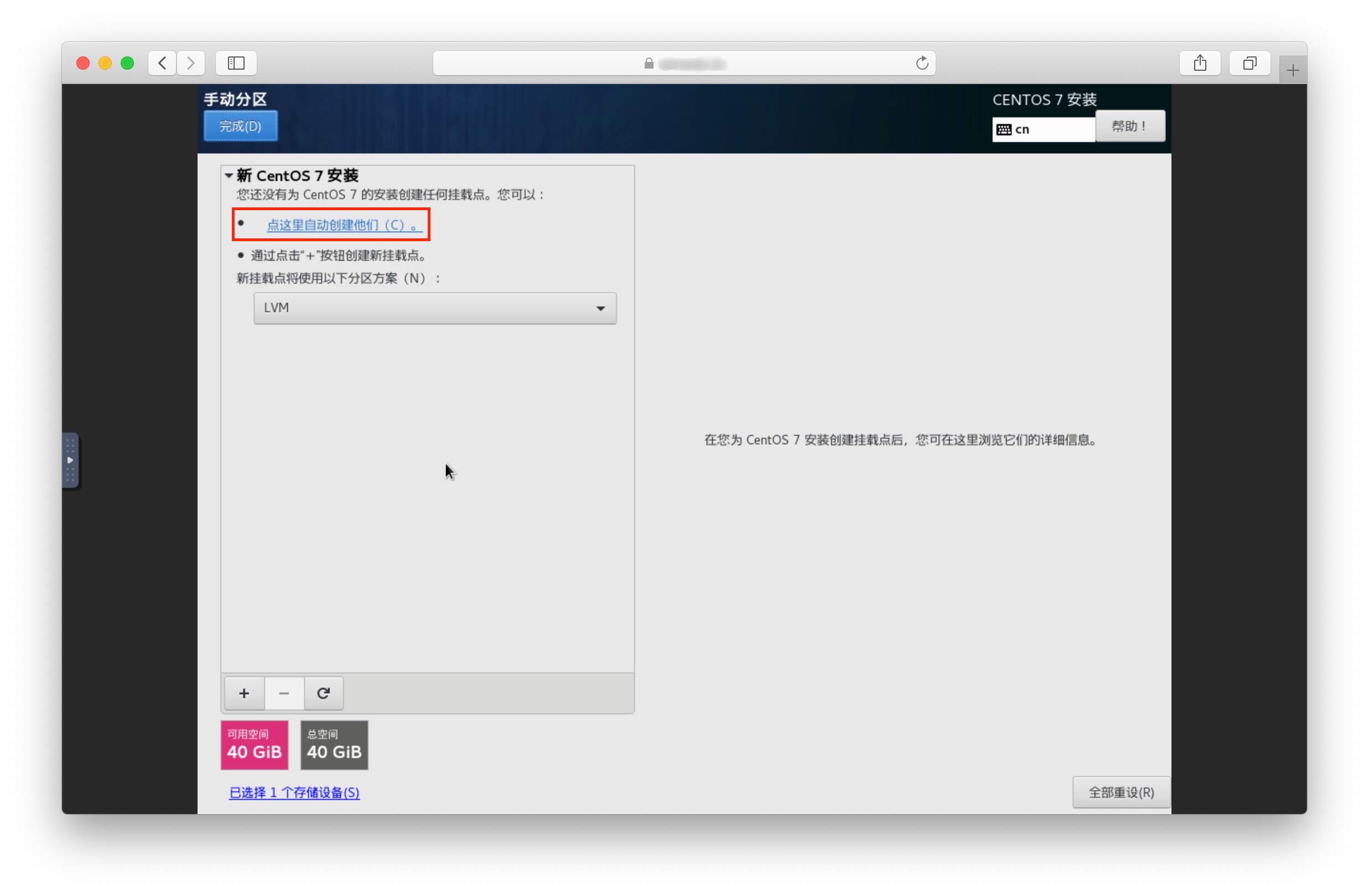Click the reload storage configuration icon
The width and height of the screenshot is (1369, 896).
point(323,694)
